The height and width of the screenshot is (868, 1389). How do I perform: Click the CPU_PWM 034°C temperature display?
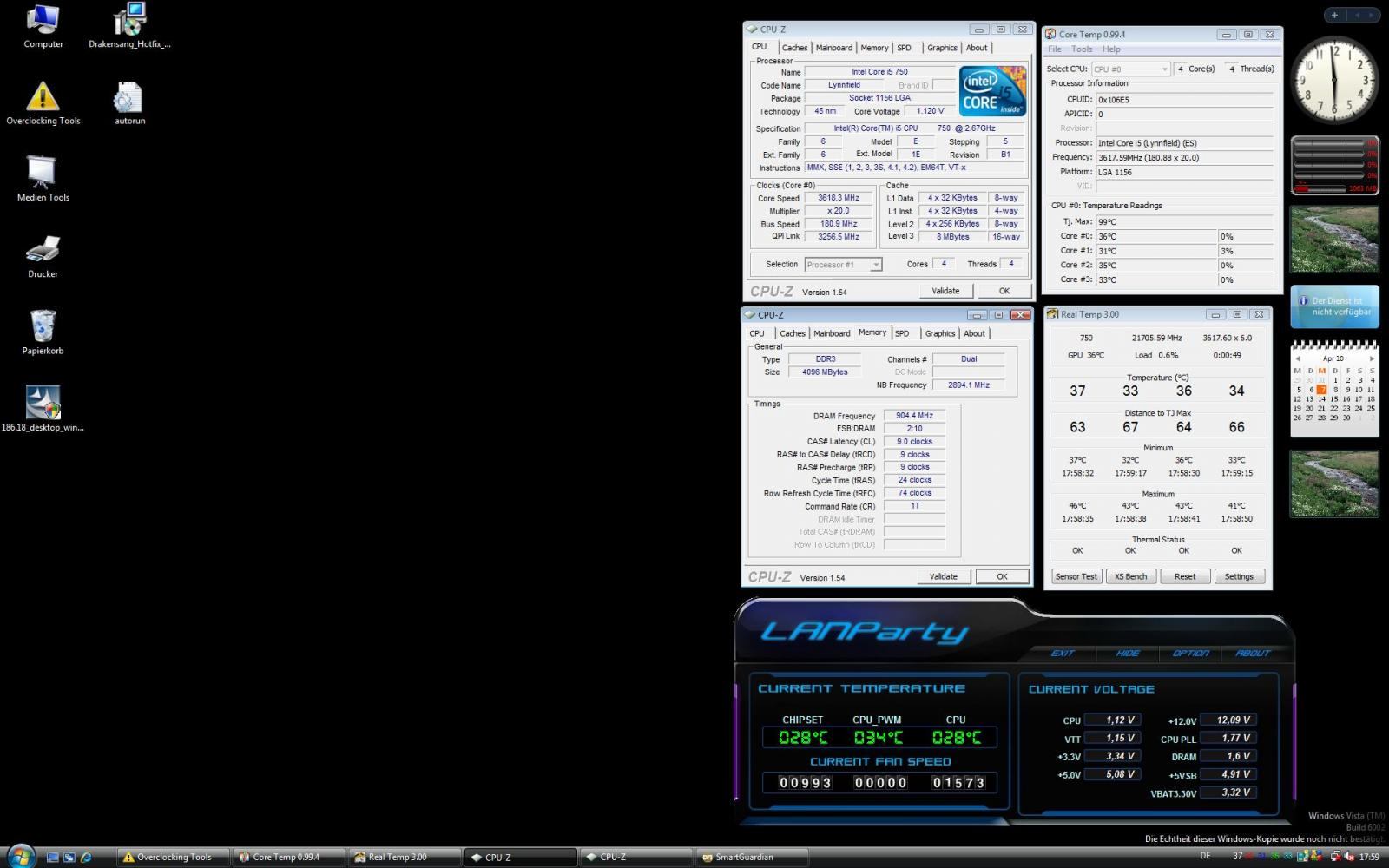[x=879, y=738]
